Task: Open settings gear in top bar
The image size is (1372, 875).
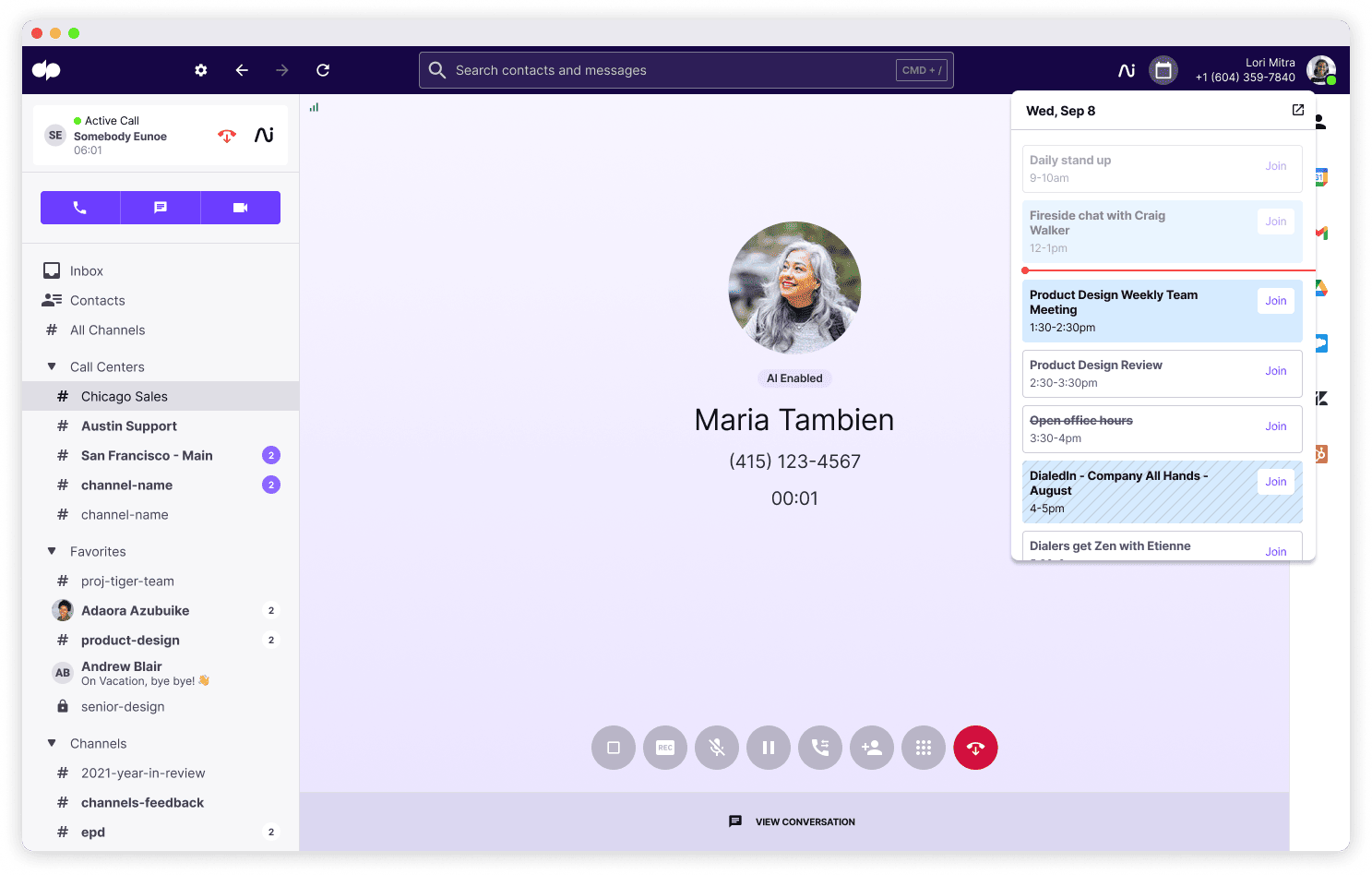Action: tap(201, 70)
